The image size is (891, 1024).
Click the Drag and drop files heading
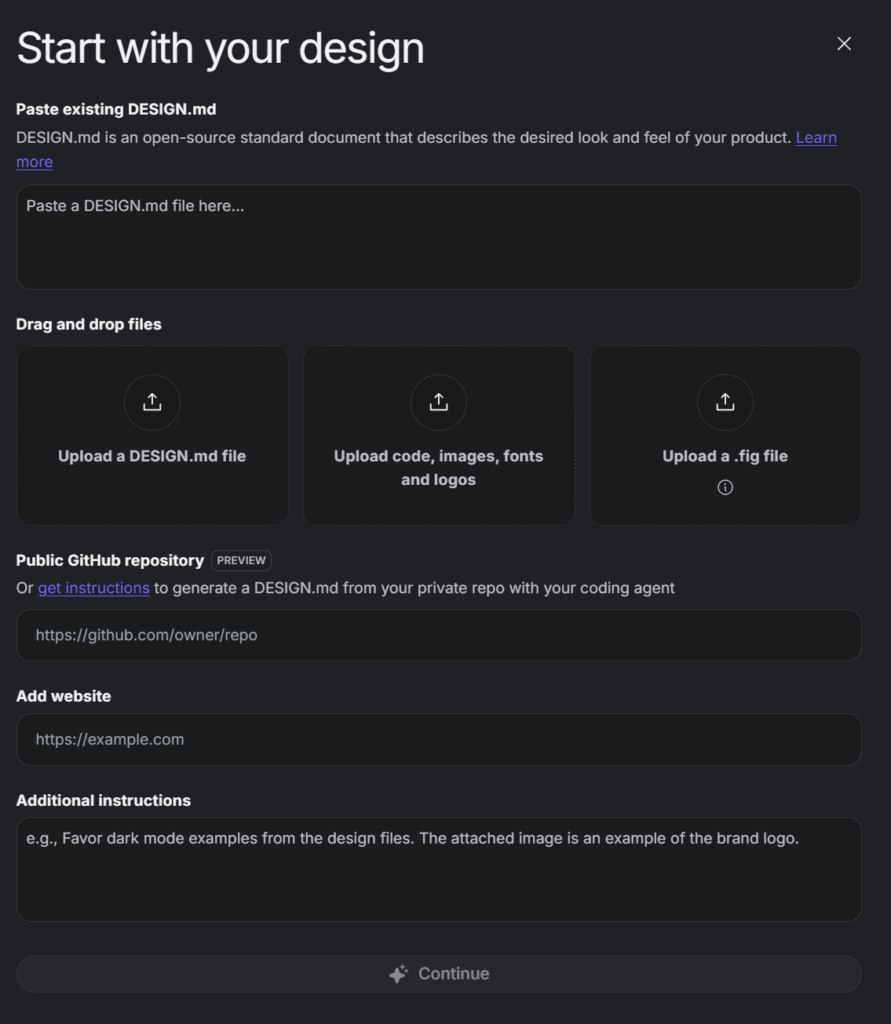click(x=89, y=324)
